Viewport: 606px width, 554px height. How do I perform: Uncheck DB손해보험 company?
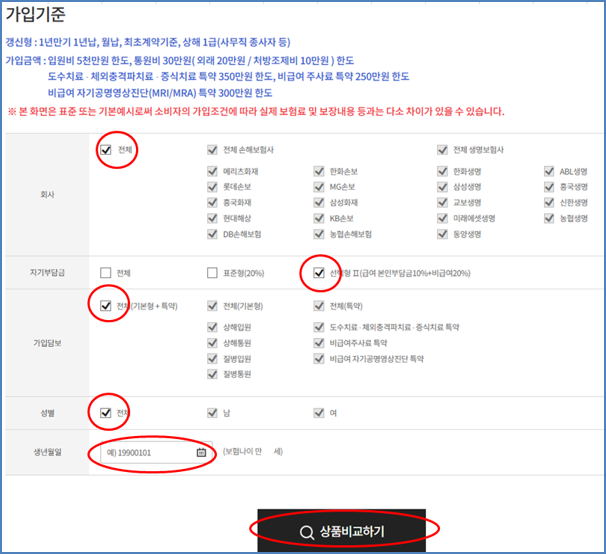[212, 234]
